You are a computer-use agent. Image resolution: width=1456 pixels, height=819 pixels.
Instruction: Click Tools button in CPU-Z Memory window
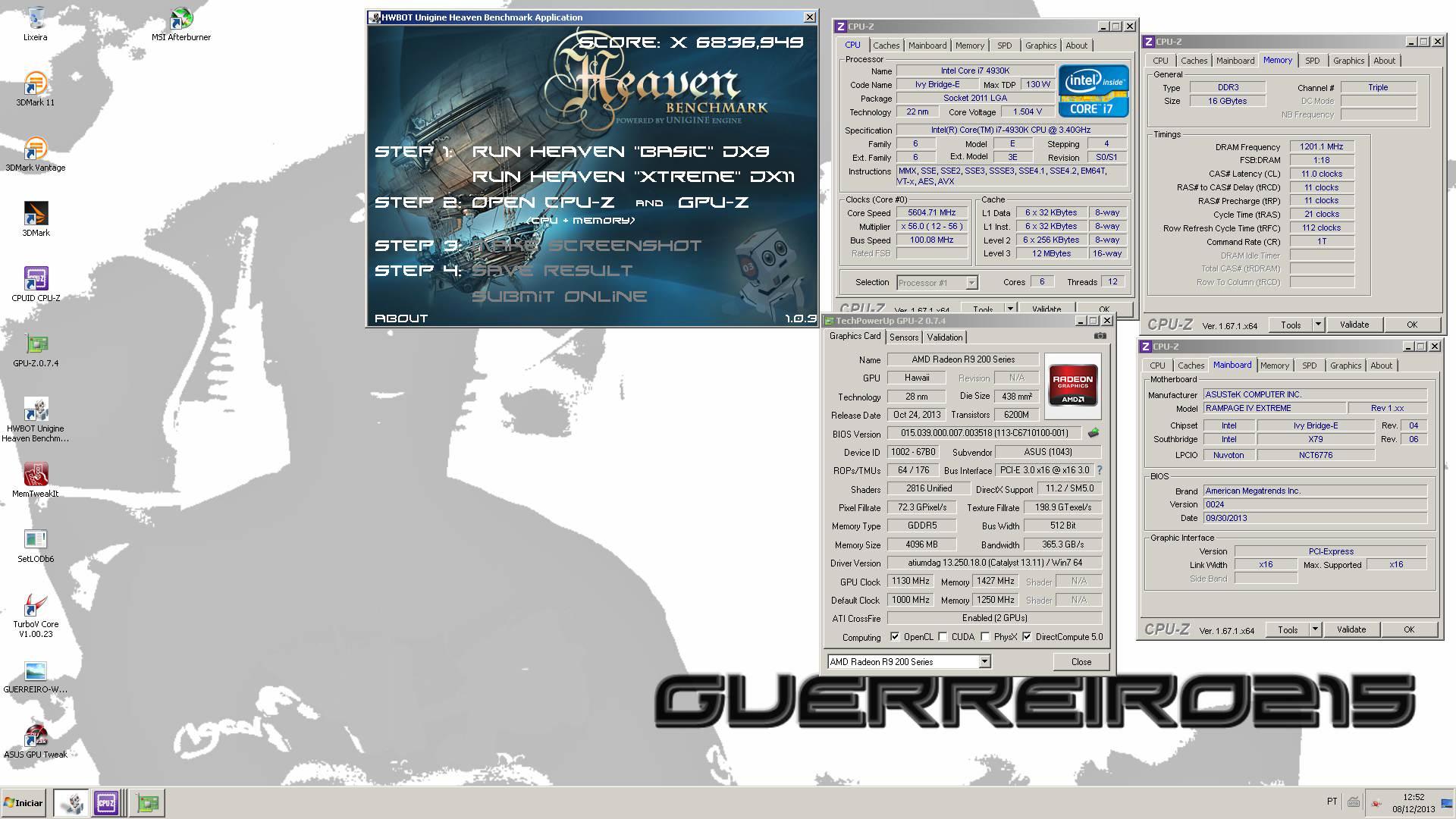click(x=1291, y=325)
